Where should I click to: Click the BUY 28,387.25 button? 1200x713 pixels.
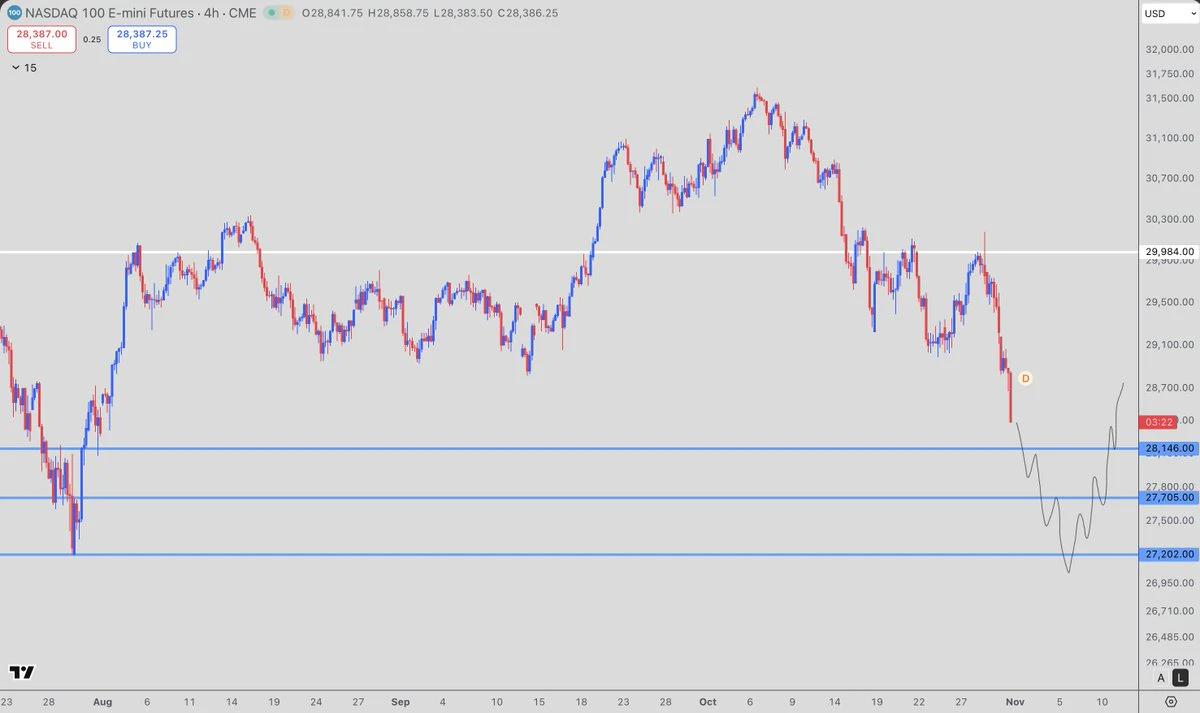coord(142,39)
